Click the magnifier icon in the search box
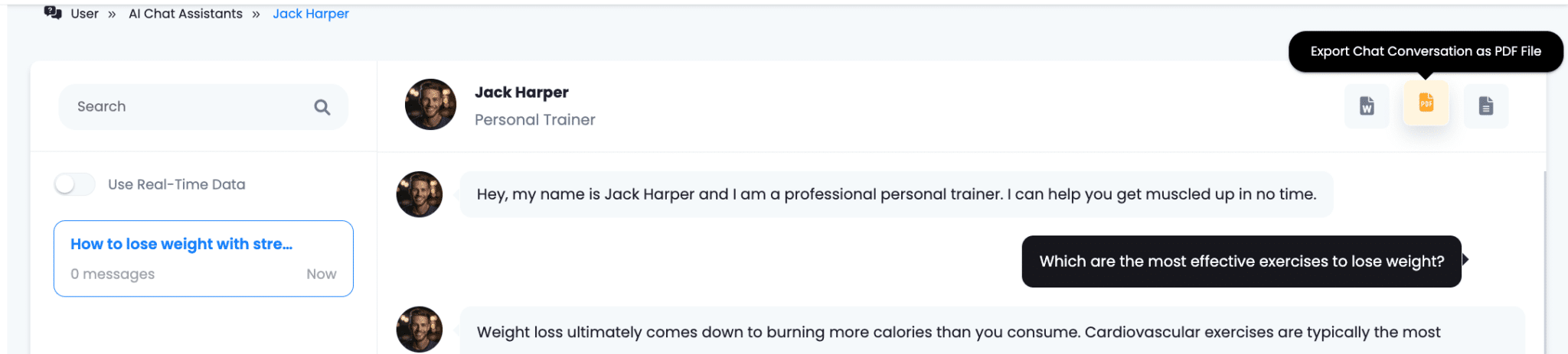 point(322,108)
